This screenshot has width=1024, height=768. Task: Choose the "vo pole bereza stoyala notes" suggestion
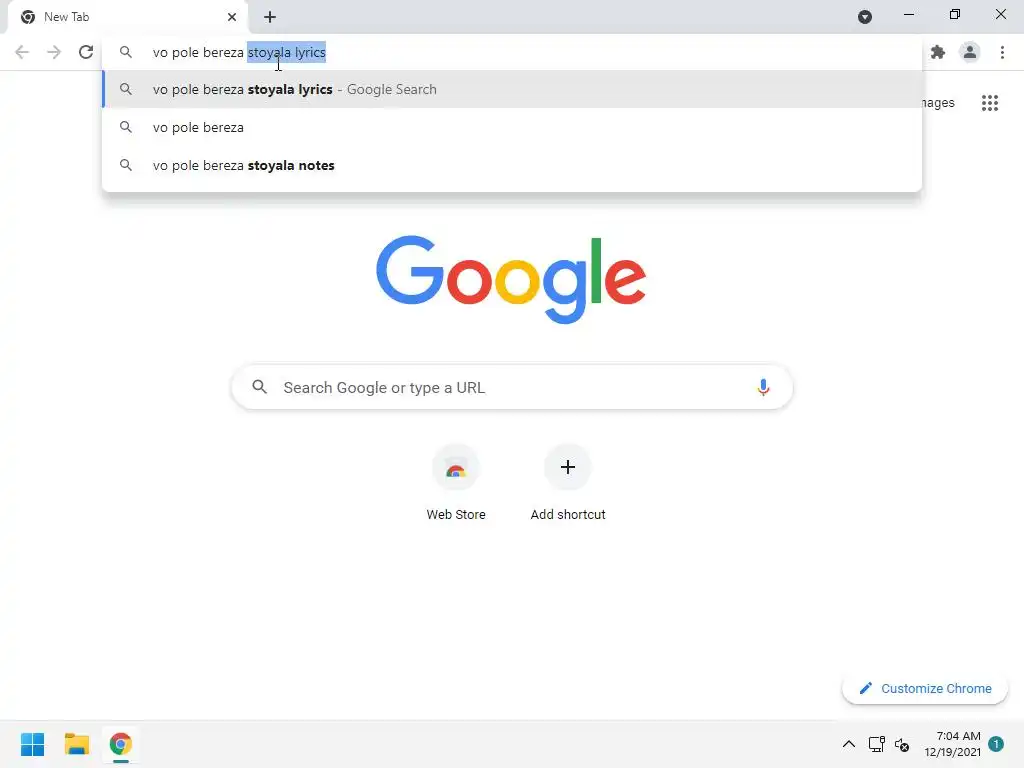pyautogui.click(x=513, y=165)
